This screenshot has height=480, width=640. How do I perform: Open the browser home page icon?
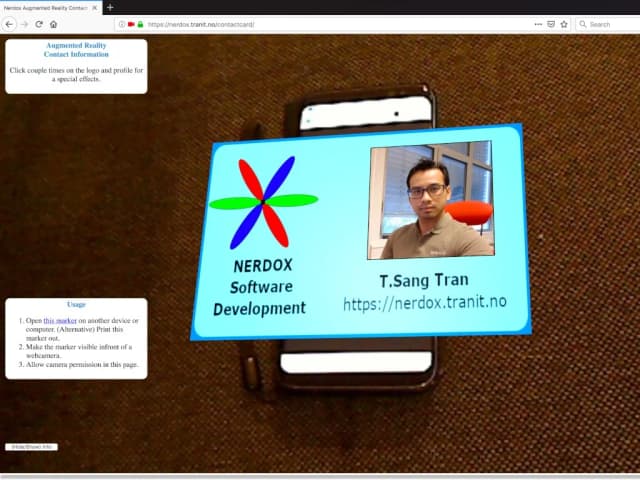(53, 24)
